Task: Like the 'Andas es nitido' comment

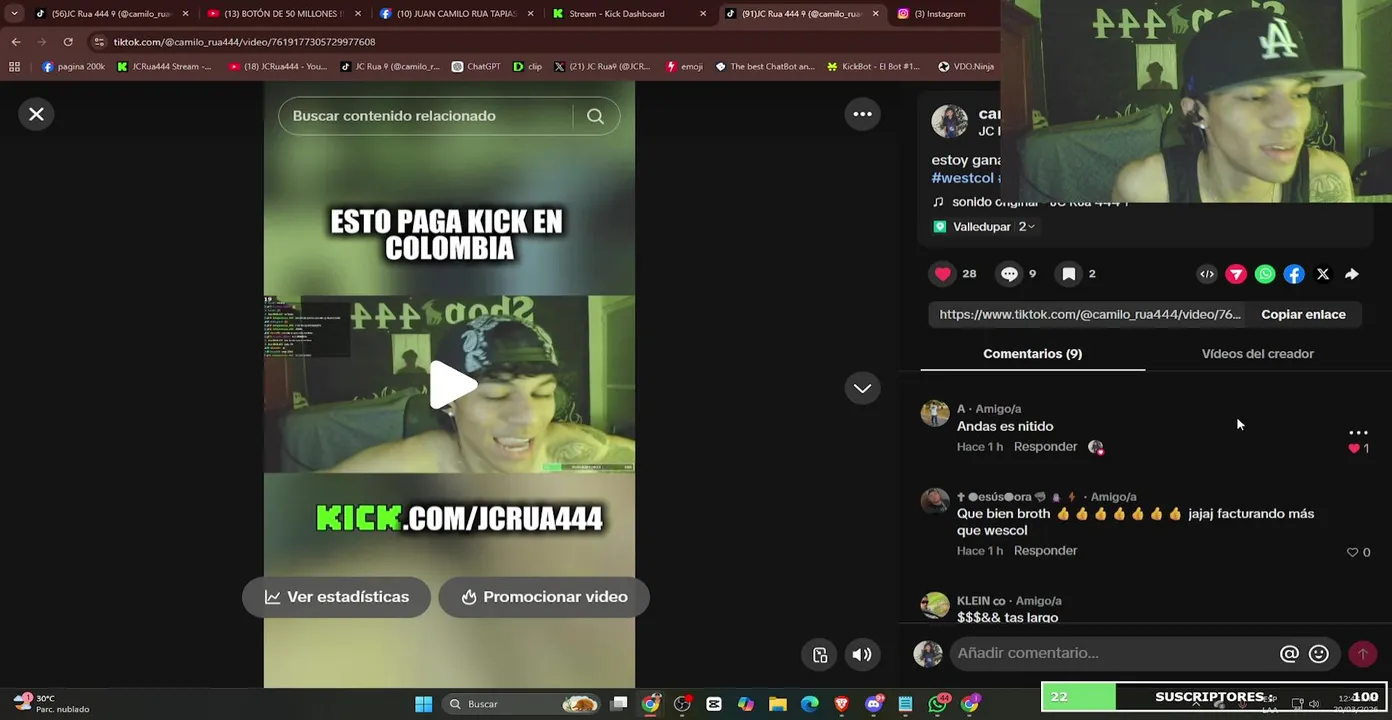Action: tap(1354, 449)
